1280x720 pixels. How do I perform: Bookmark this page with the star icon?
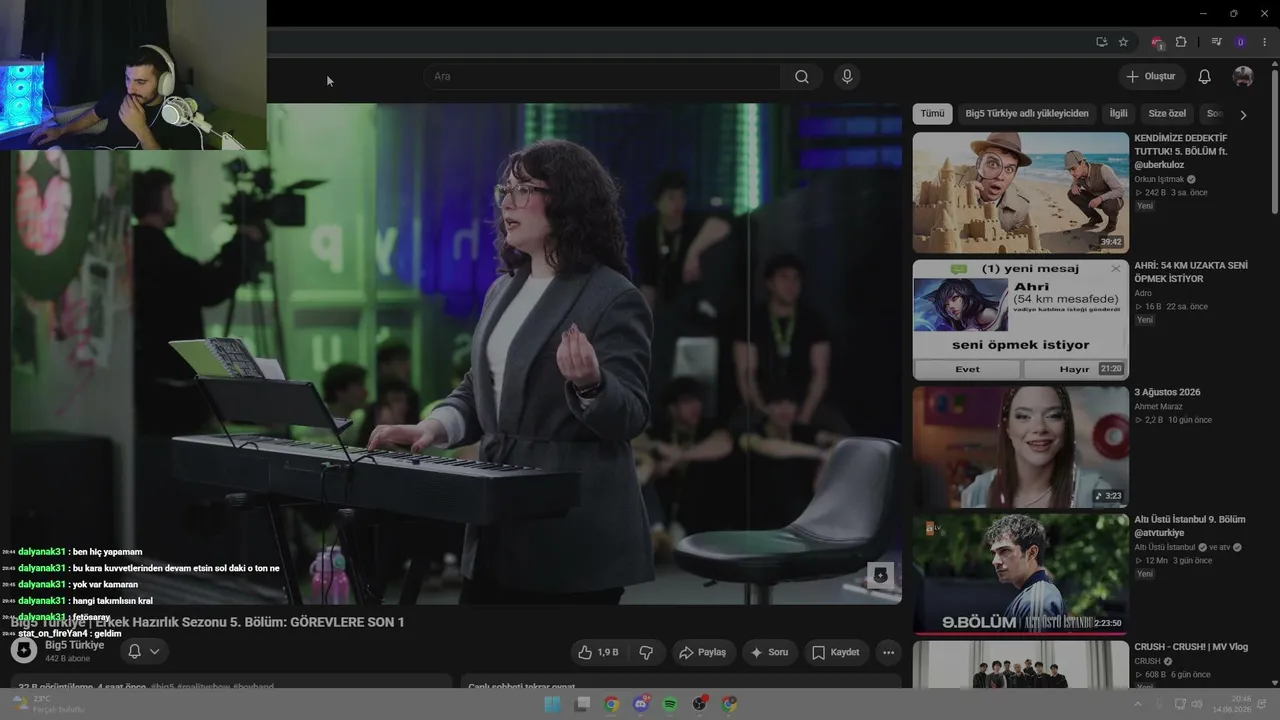click(x=1123, y=42)
